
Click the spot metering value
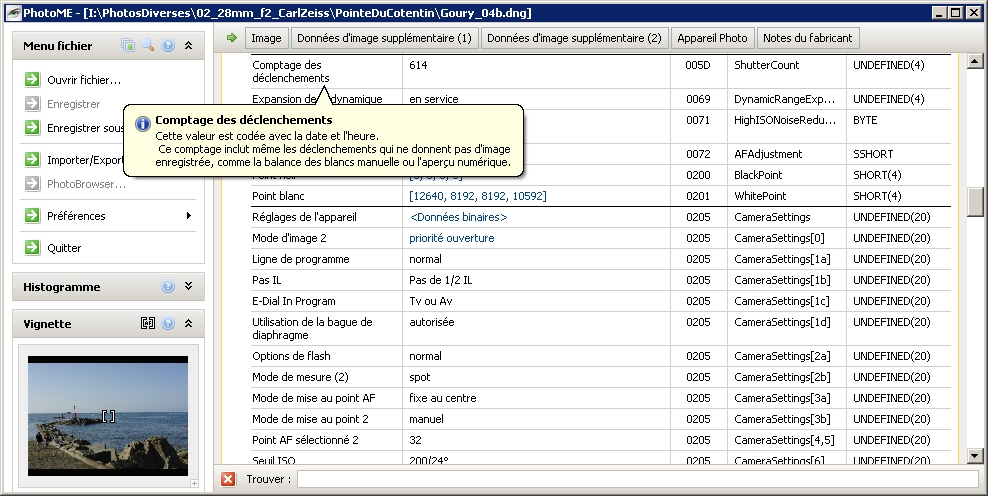[x=420, y=377]
